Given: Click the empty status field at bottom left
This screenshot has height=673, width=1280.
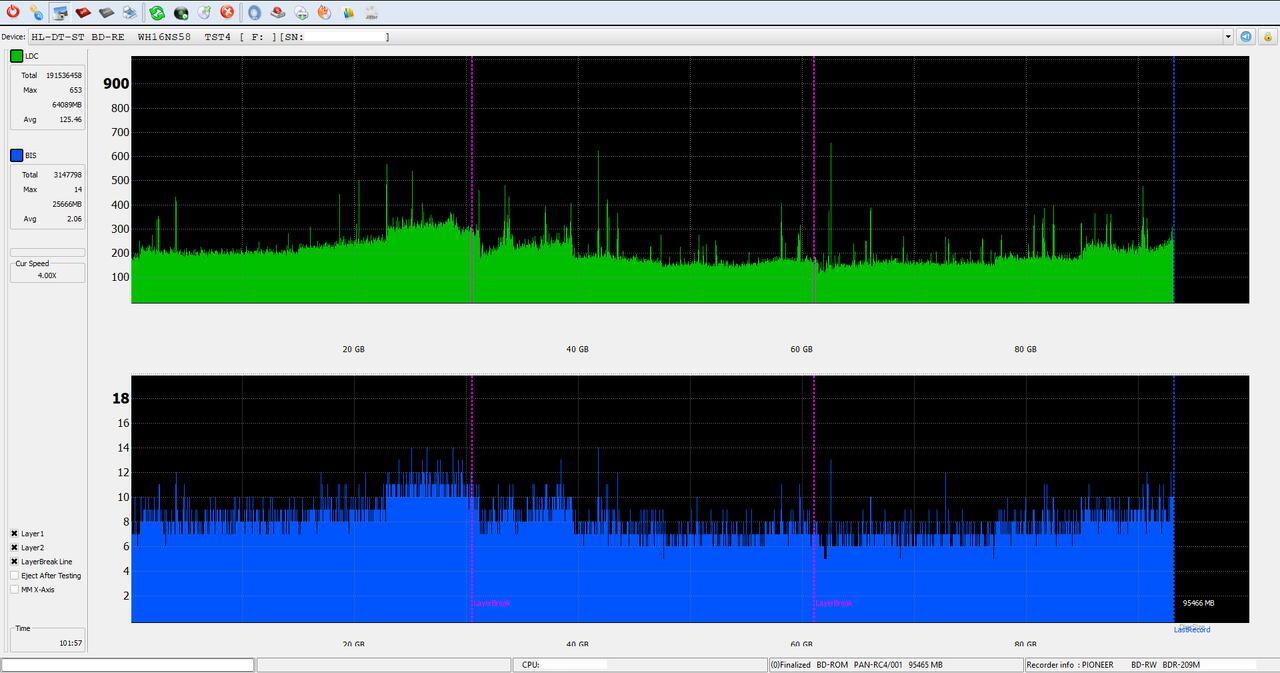Looking at the screenshot, I should coord(128,664).
